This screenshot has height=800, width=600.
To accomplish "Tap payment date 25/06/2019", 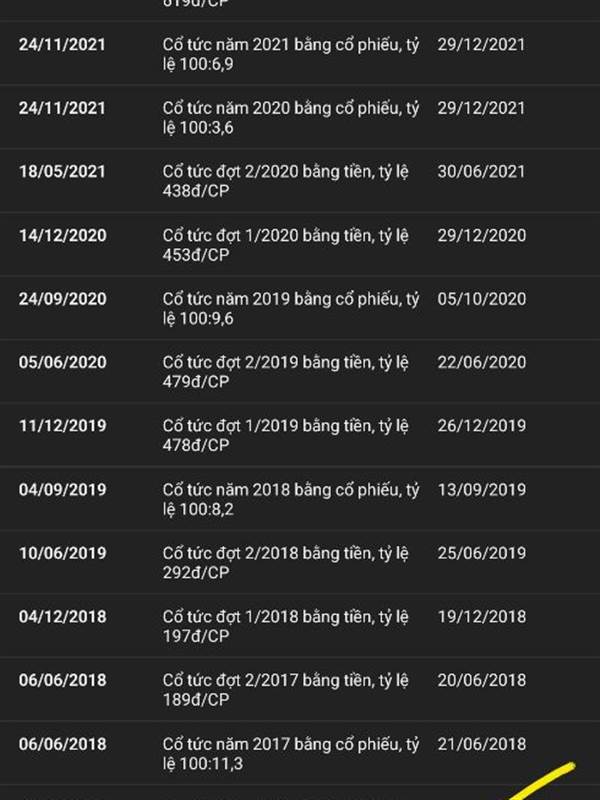I will 481,553.
